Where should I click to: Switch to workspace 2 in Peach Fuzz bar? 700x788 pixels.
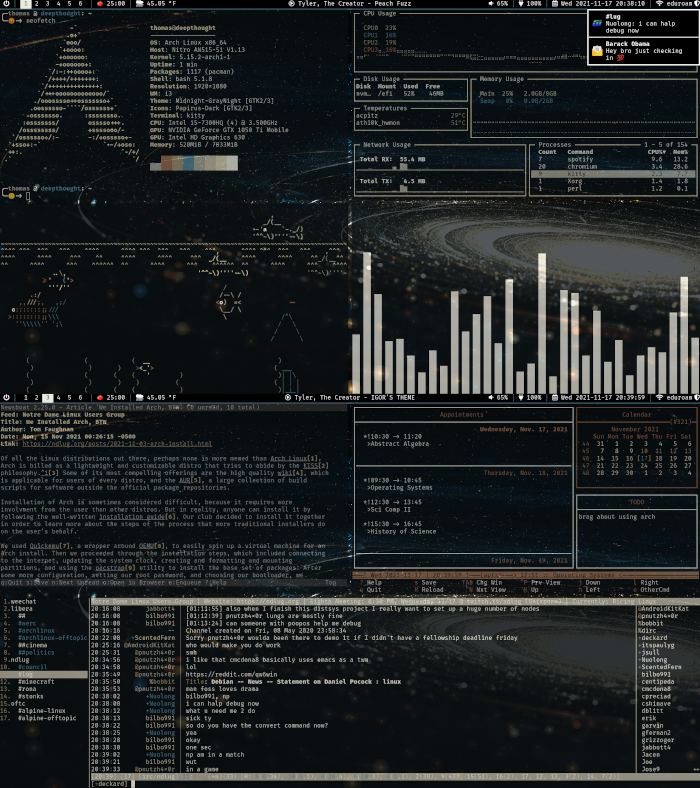coord(36,4)
